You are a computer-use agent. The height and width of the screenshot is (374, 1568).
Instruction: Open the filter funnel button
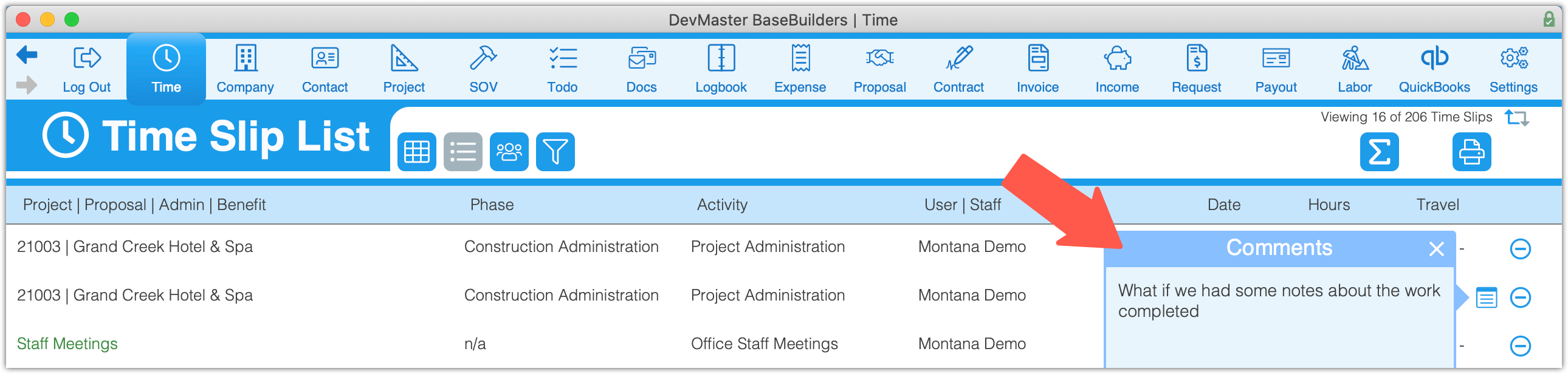(555, 152)
